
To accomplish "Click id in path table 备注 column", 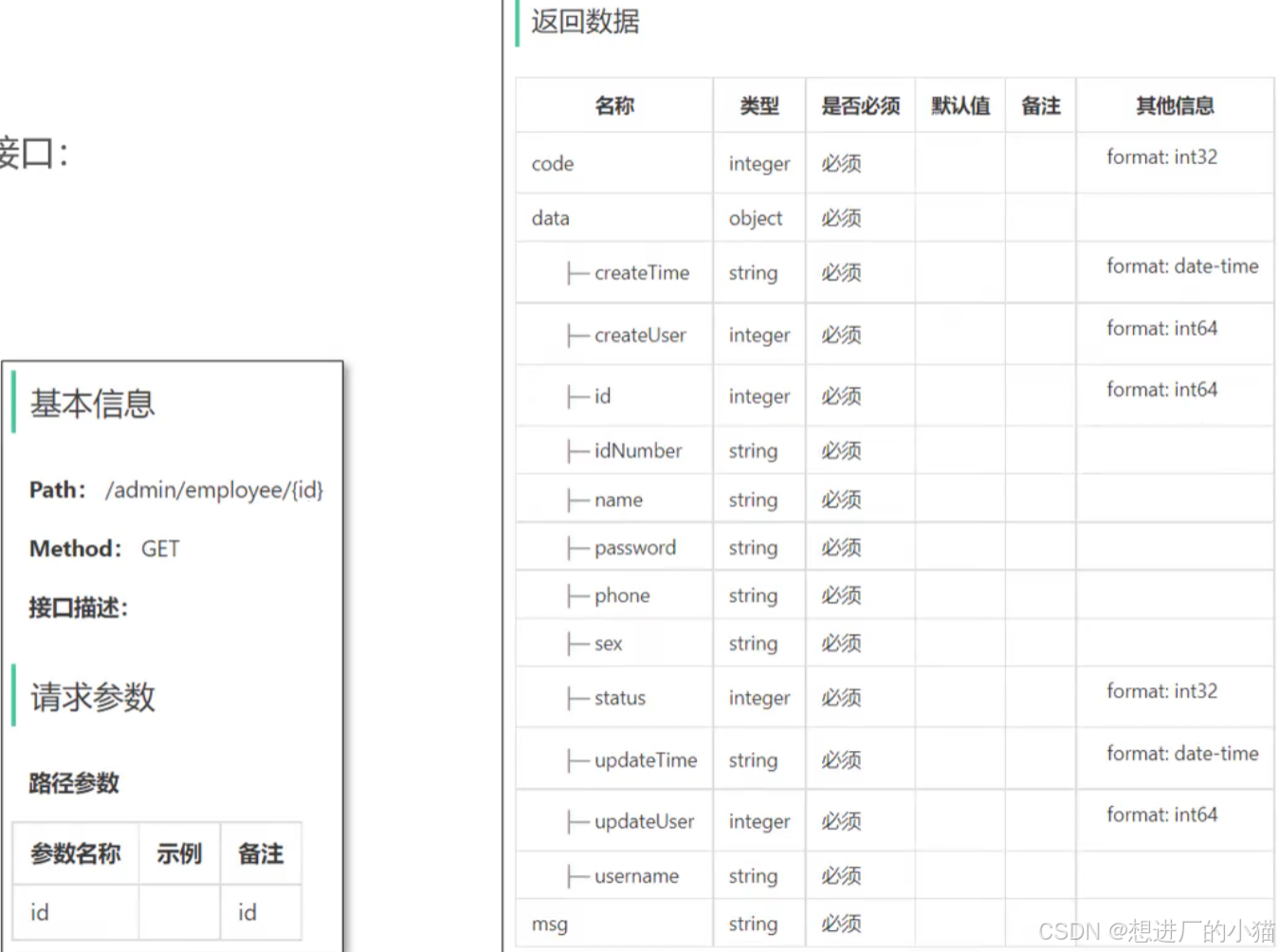I will (x=247, y=912).
